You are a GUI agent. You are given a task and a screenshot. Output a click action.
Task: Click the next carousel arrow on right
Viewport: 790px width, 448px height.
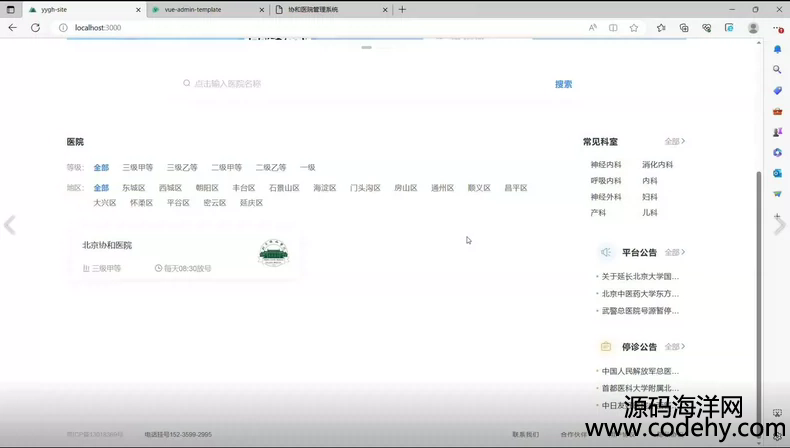coord(780,225)
